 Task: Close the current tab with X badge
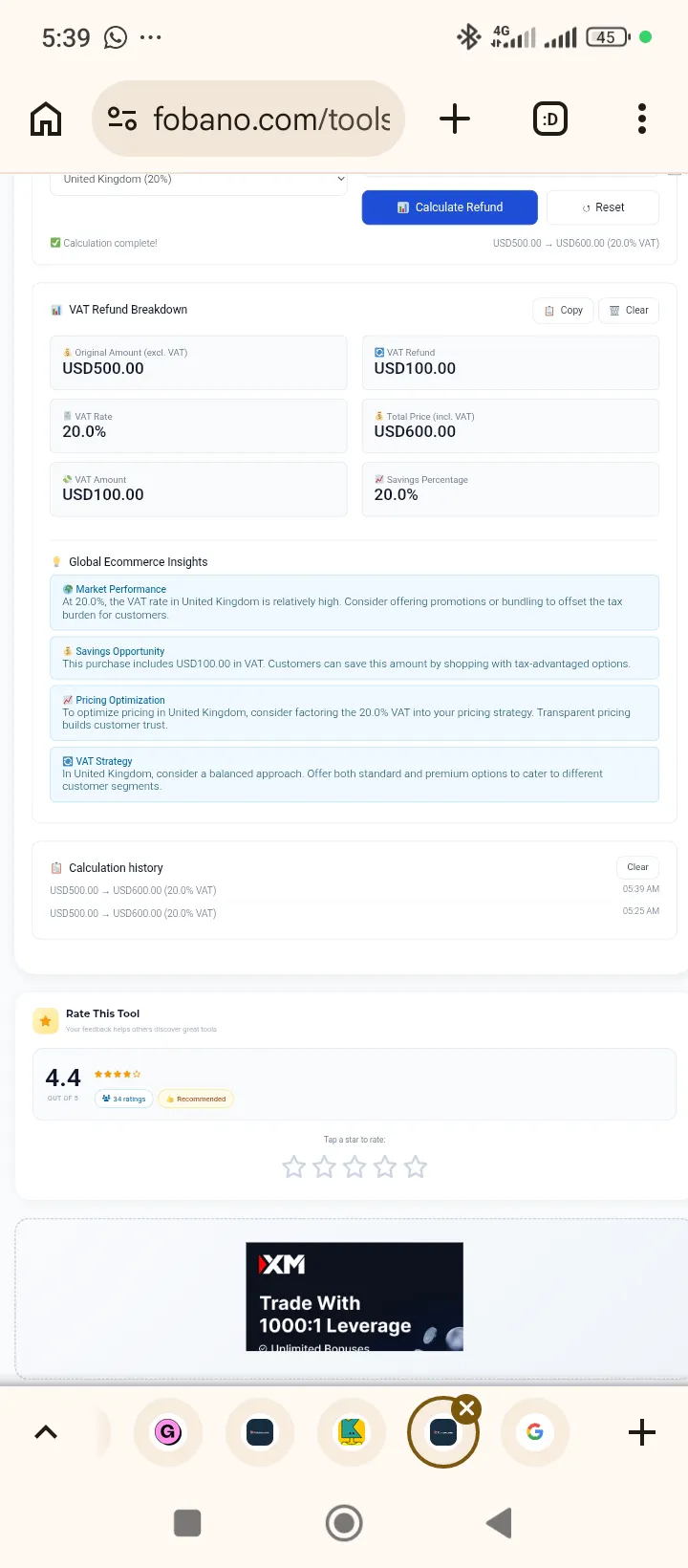point(466,1408)
